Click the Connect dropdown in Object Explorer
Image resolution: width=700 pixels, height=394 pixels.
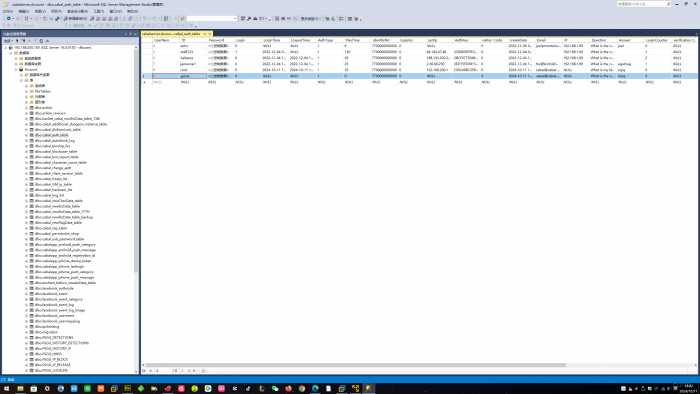pos(7,41)
